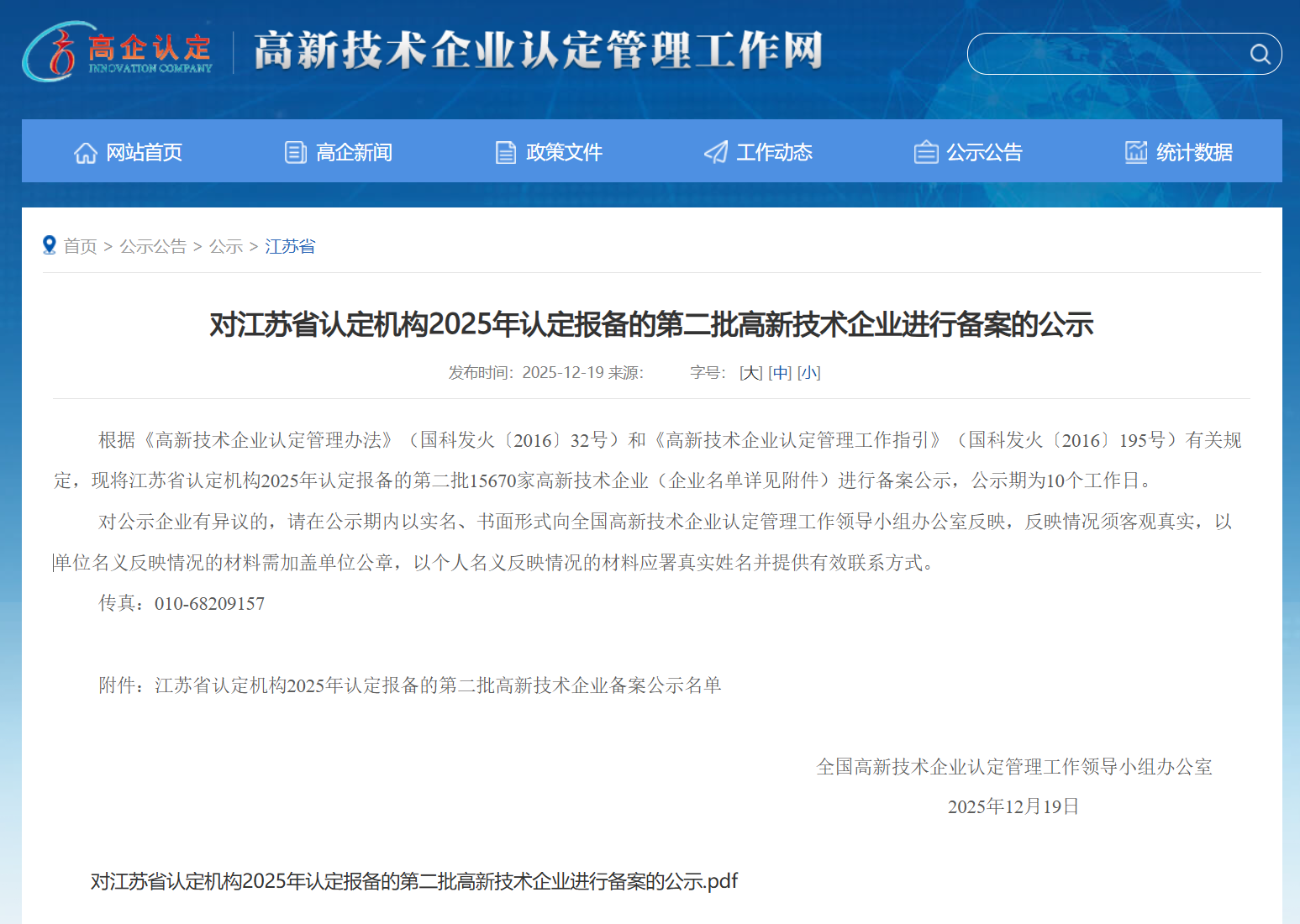1300x924 pixels.
Task: Set font size to small [小]
Action: (x=808, y=373)
